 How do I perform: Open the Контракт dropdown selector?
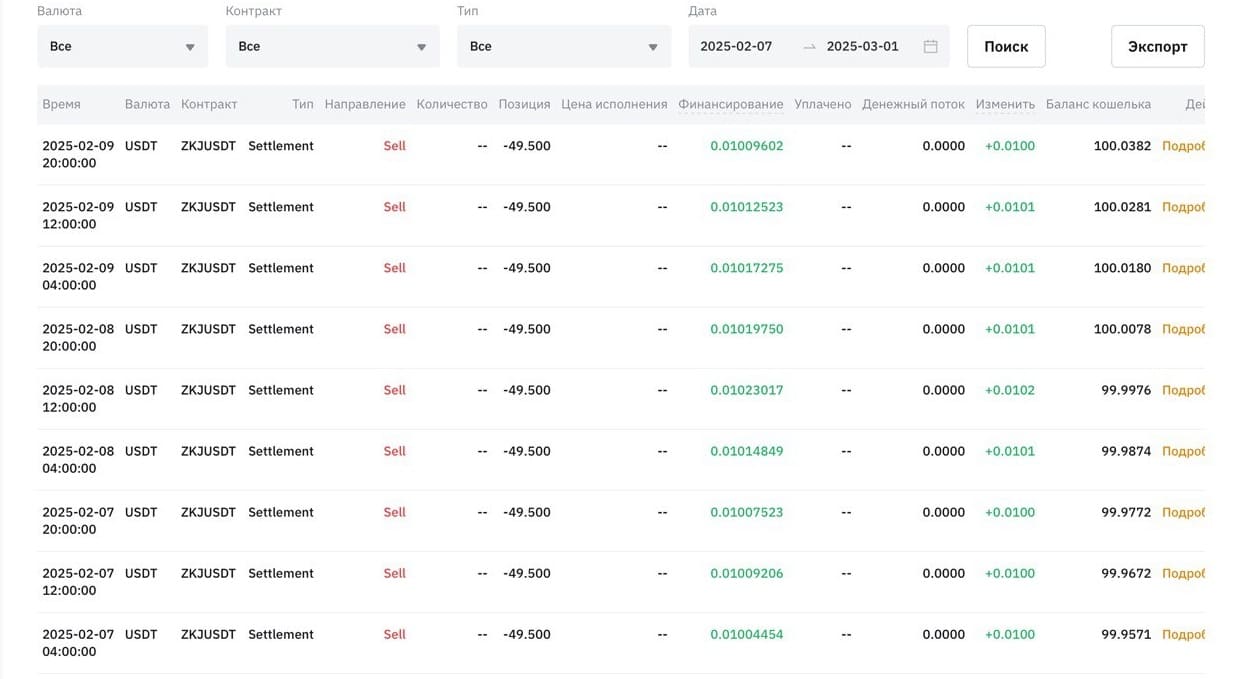point(332,46)
